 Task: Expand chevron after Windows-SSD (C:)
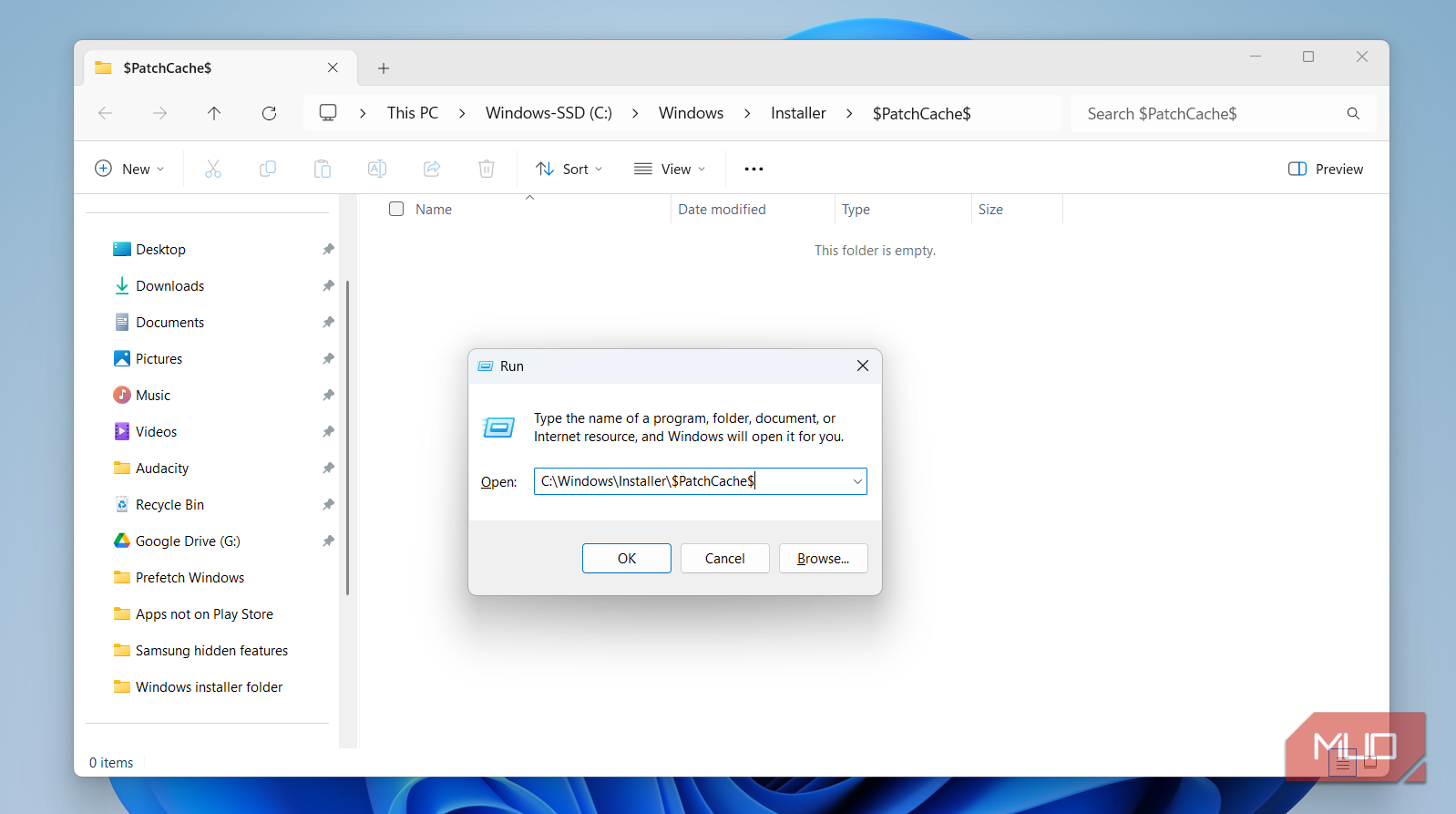(635, 113)
